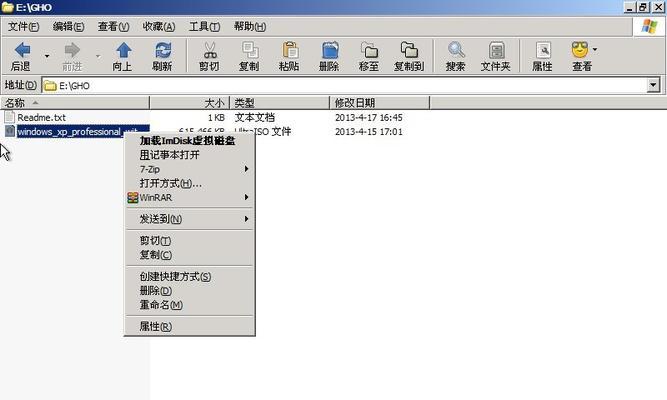Click the 文本文档 type cell
The height and width of the screenshot is (400, 667).
tap(254, 117)
